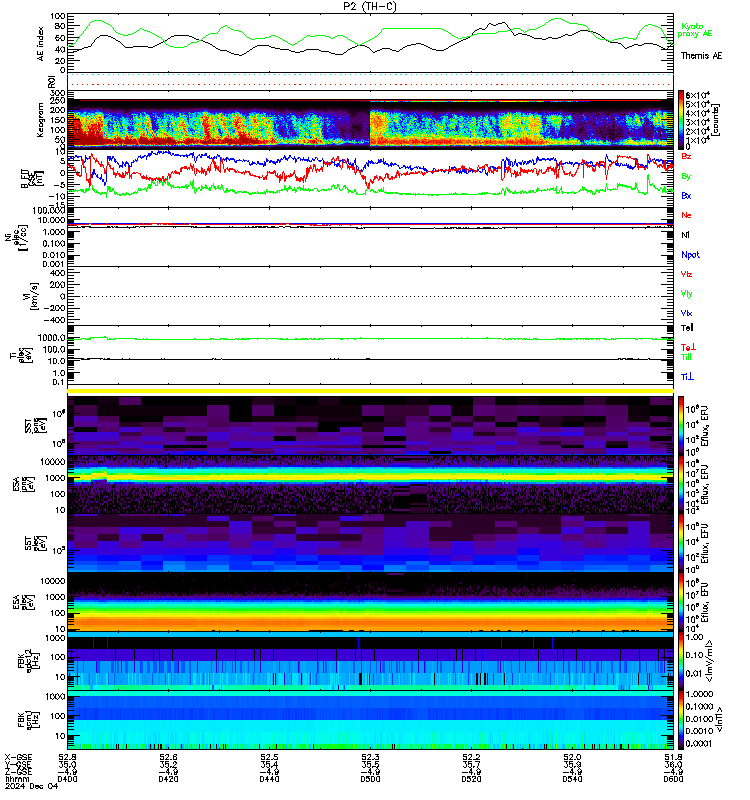Click the X-GSE position row label
Image resolution: width=750 pixels, height=800 pixels.
point(18,758)
